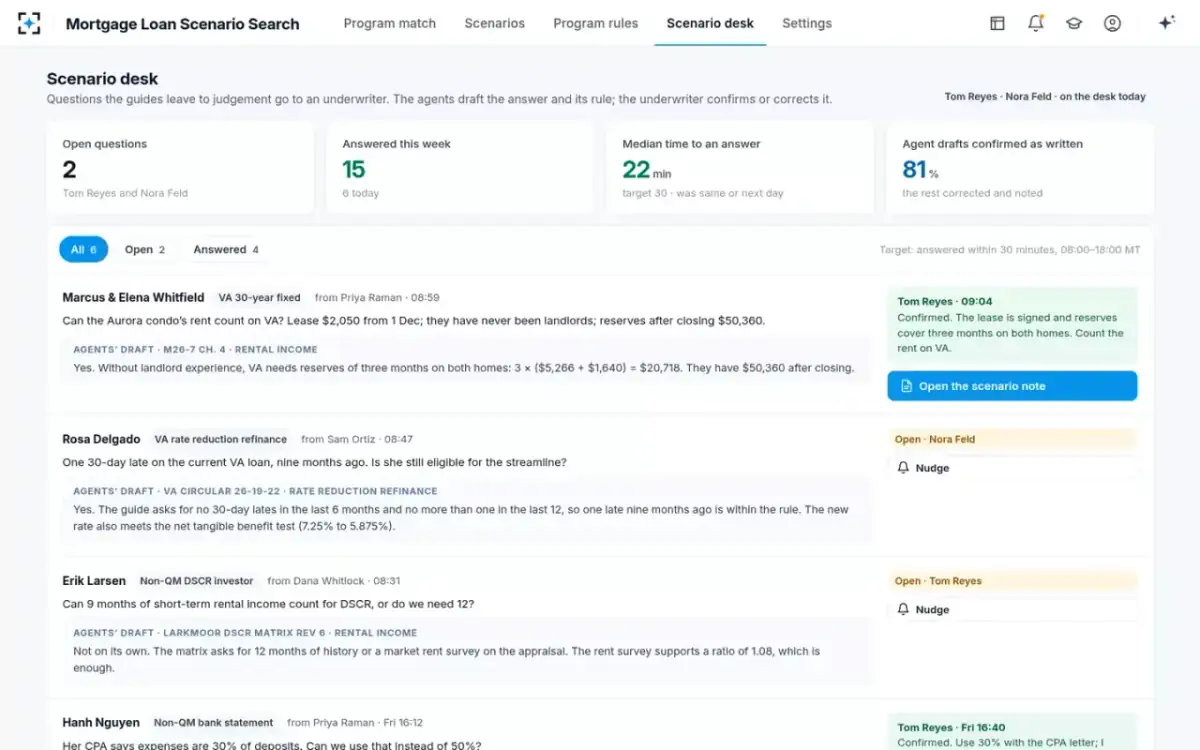Click Agent drafts confirmed as written card
Viewport: 1200px width, 750px height.
click(1020, 168)
